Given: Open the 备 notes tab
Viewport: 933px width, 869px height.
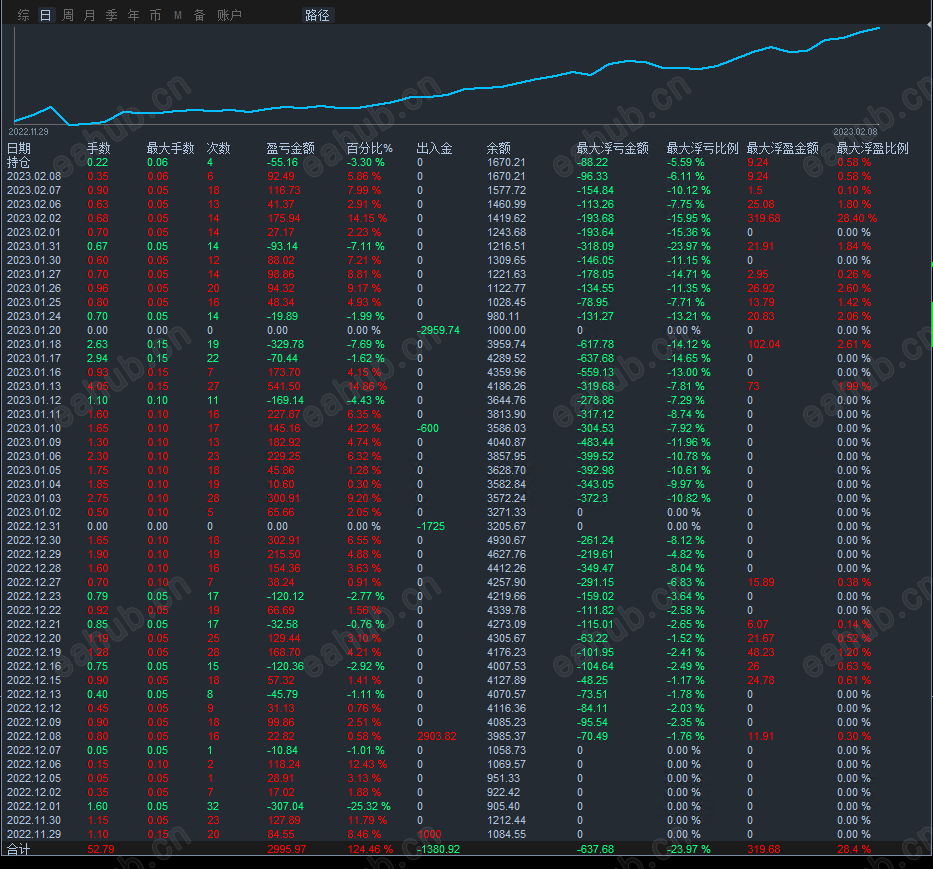Looking at the screenshot, I should [x=200, y=15].
